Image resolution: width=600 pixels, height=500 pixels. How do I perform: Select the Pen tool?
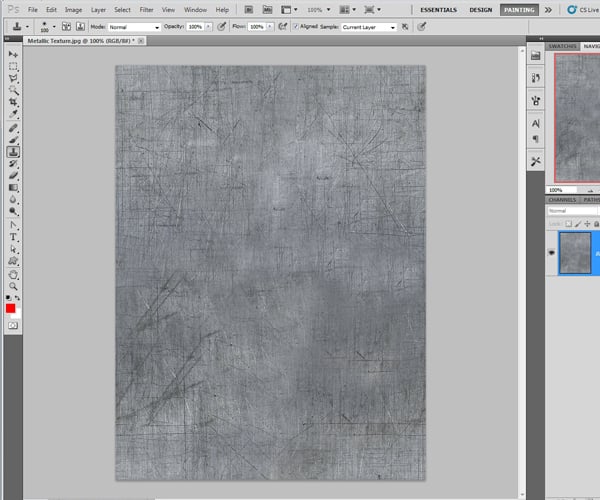tap(13, 225)
